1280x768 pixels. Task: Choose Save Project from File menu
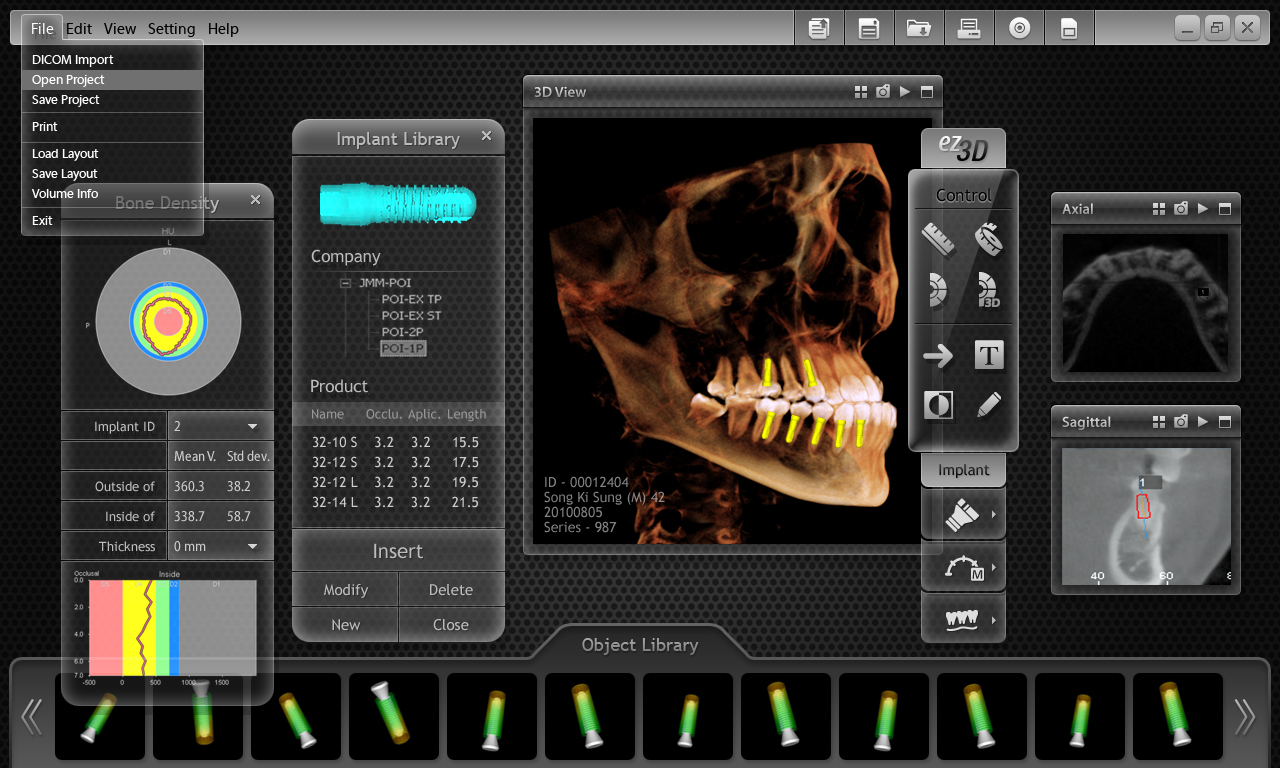112,100
